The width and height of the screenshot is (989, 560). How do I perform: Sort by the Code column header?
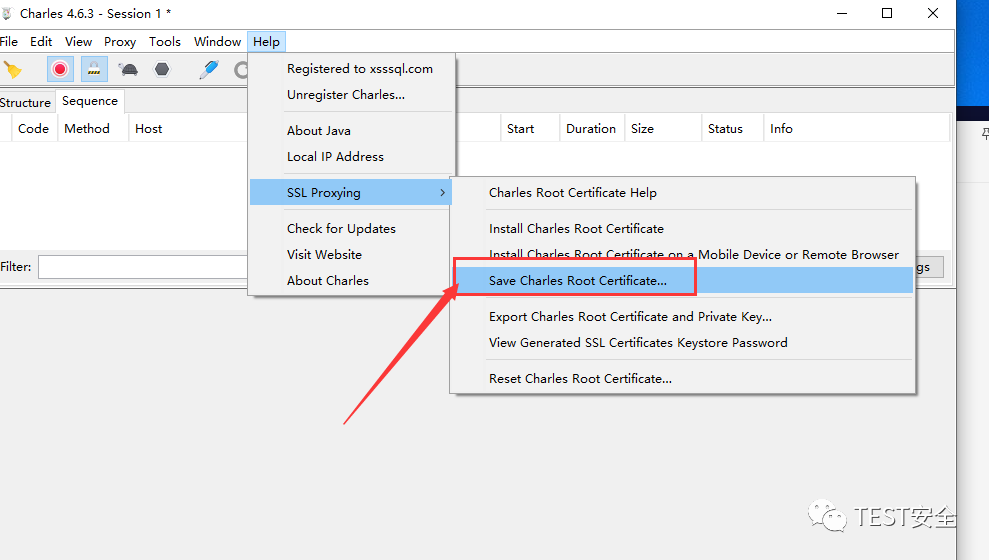[x=33, y=129]
